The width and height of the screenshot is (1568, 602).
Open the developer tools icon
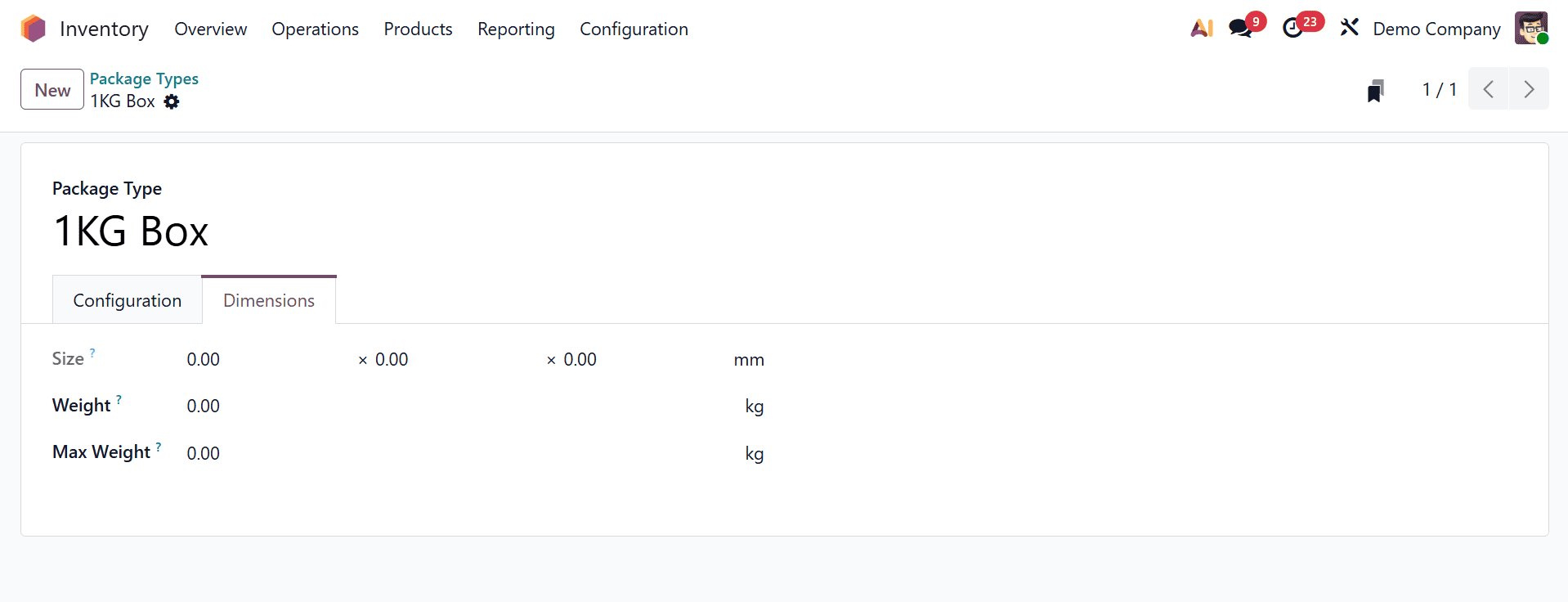pos(1349,27)
